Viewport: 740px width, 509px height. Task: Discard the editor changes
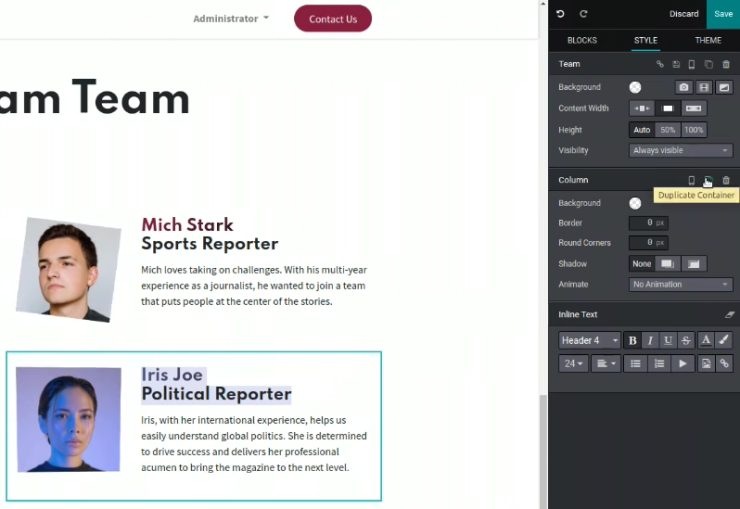coord(683,14)
